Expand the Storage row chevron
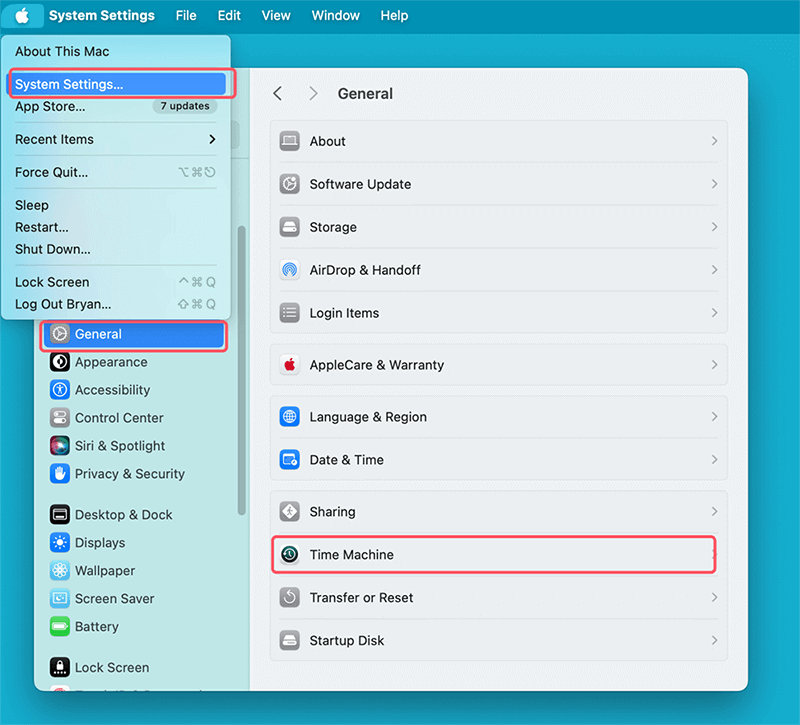 pyautogui.click(x=714, y=227)
